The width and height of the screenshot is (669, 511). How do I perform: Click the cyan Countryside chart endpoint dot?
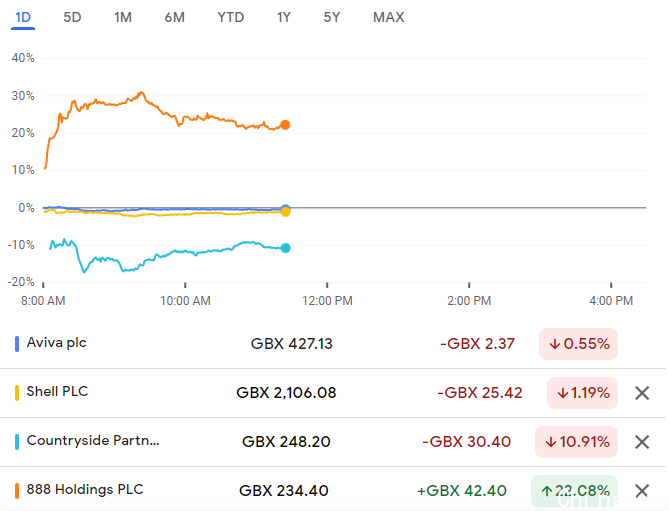click(x=285, y=248)
